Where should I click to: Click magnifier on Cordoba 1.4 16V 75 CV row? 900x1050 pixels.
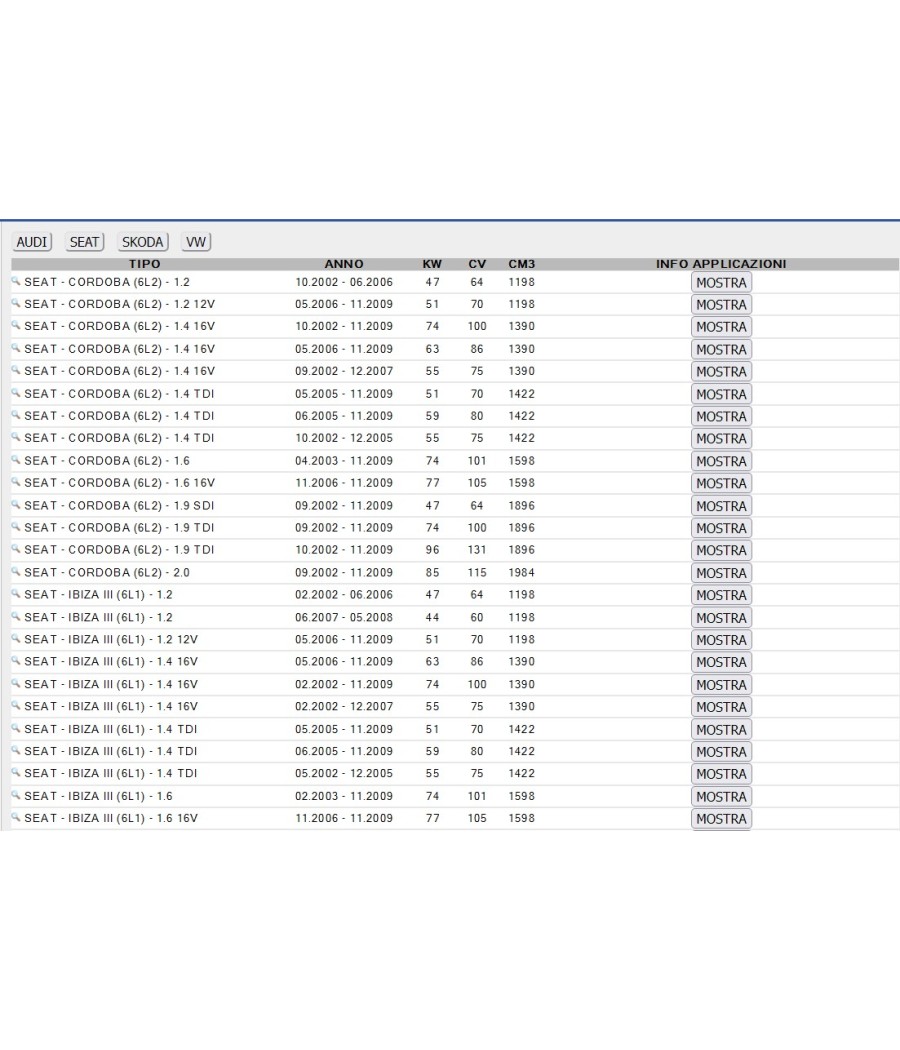point(16,370)
